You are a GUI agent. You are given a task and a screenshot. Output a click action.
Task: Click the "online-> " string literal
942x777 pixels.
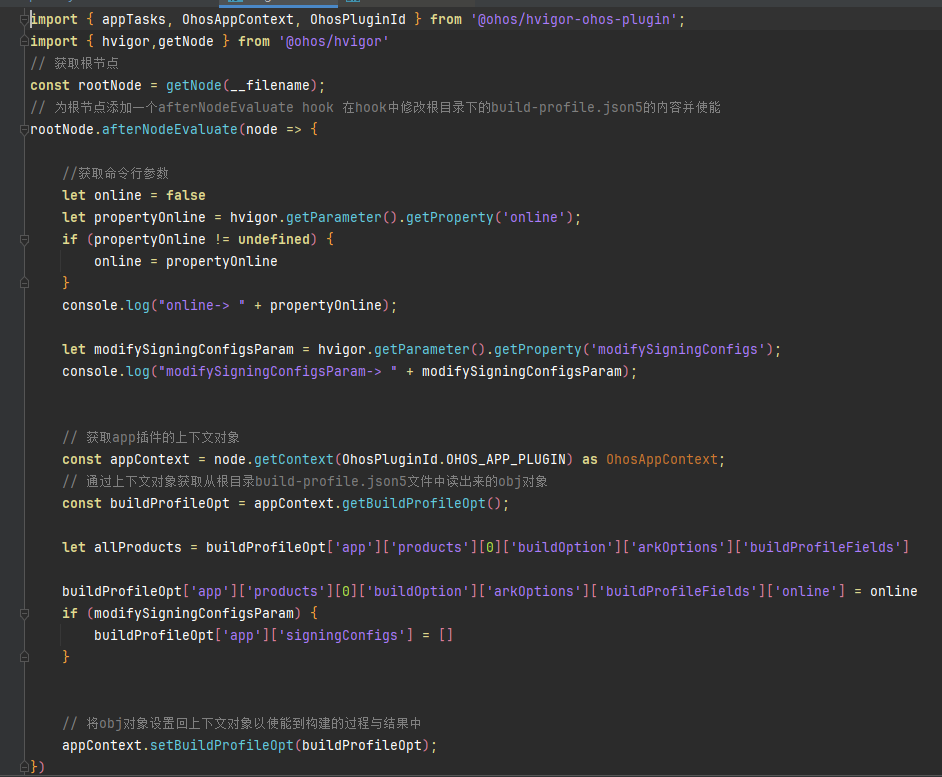(x=201, y=305)
